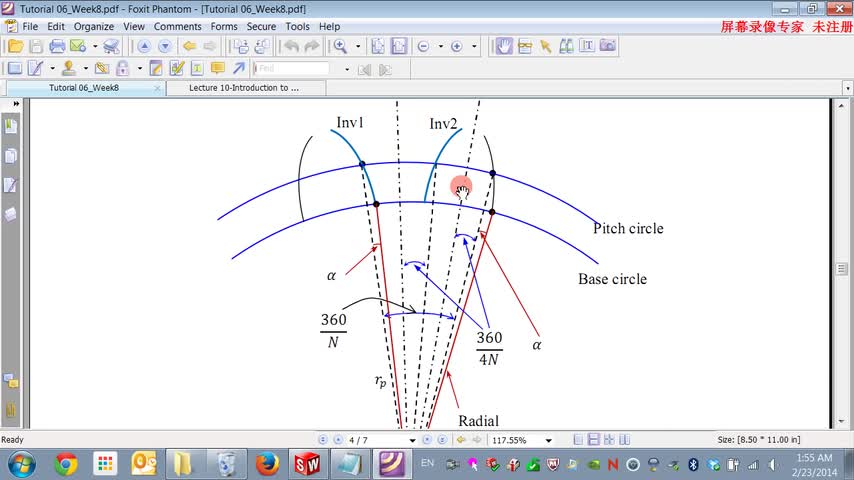Open the Bookmarks panel in sidebar
854x480 pixels.
pyautogui.click(x=11, y=126)
